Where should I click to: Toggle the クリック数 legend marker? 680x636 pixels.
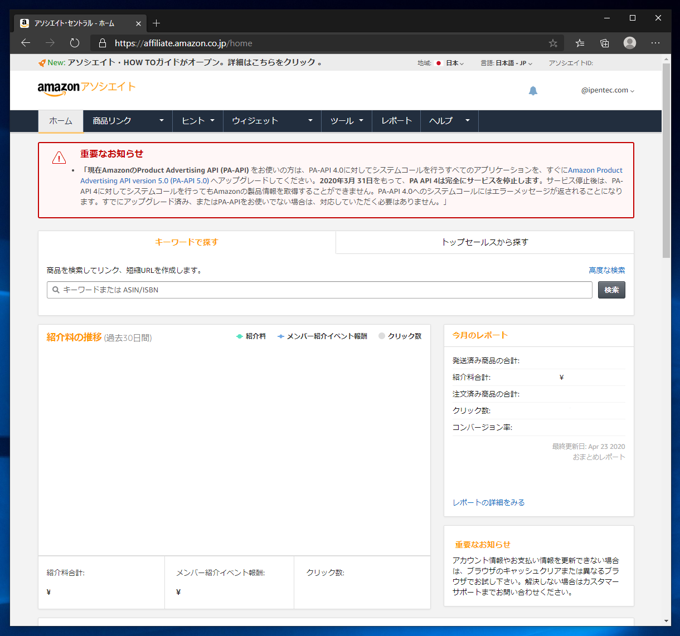tap(382, 336)
